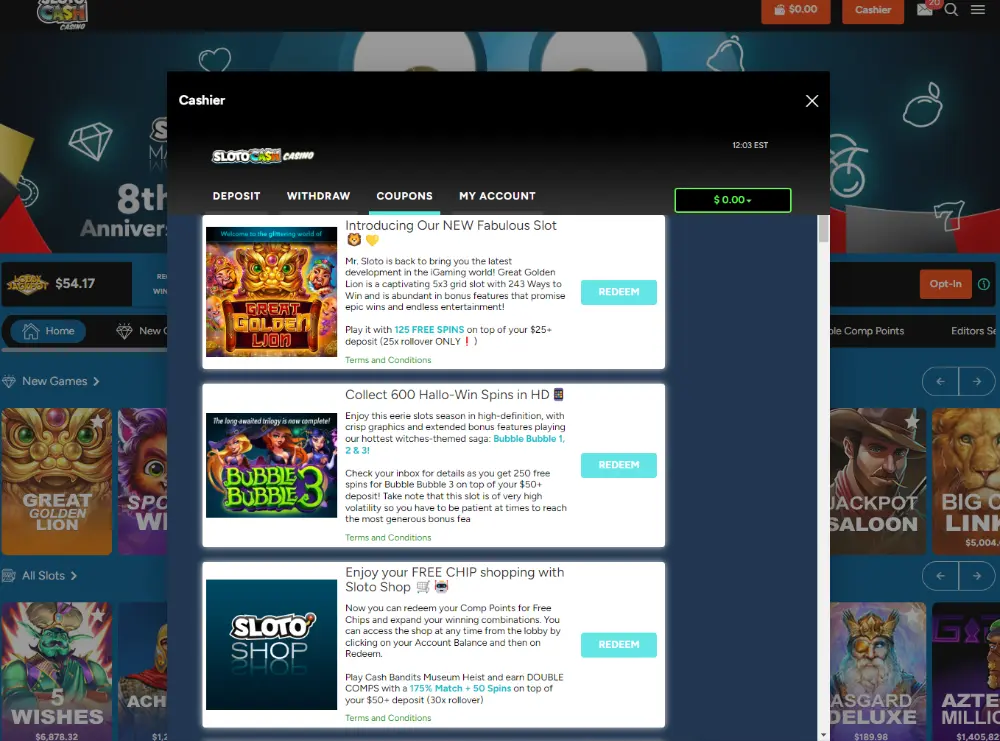Viewport: 1000px width, 741px height.
Task: Go to previous New Games with left arrow
Action: pos(940,381)
